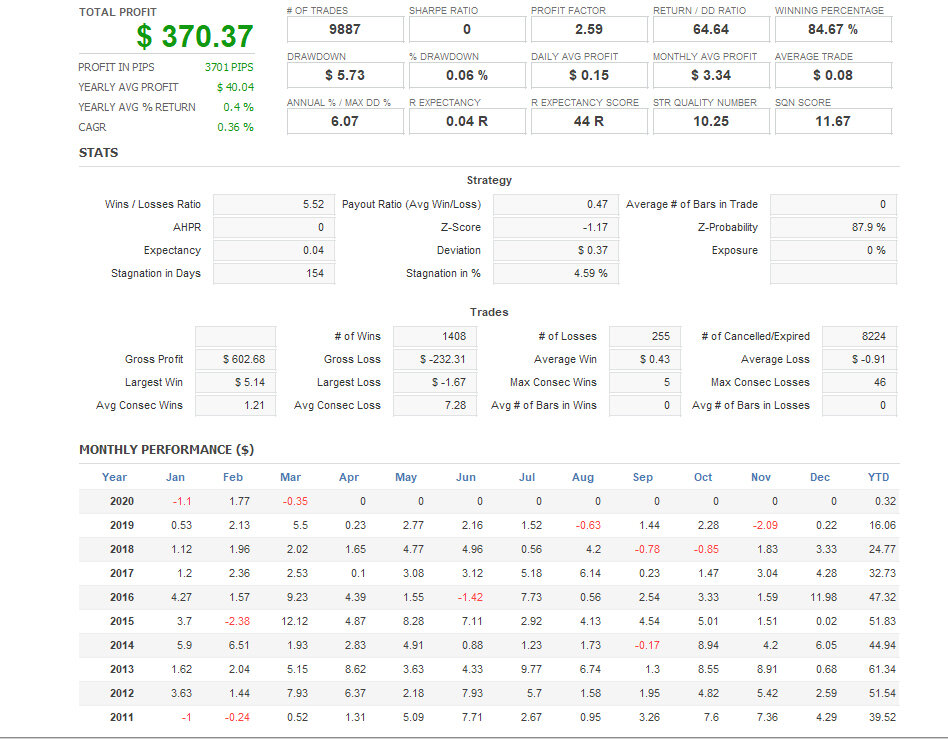
Task: Click the % Drawdown value 0.06 %
Action: (467, 75)
